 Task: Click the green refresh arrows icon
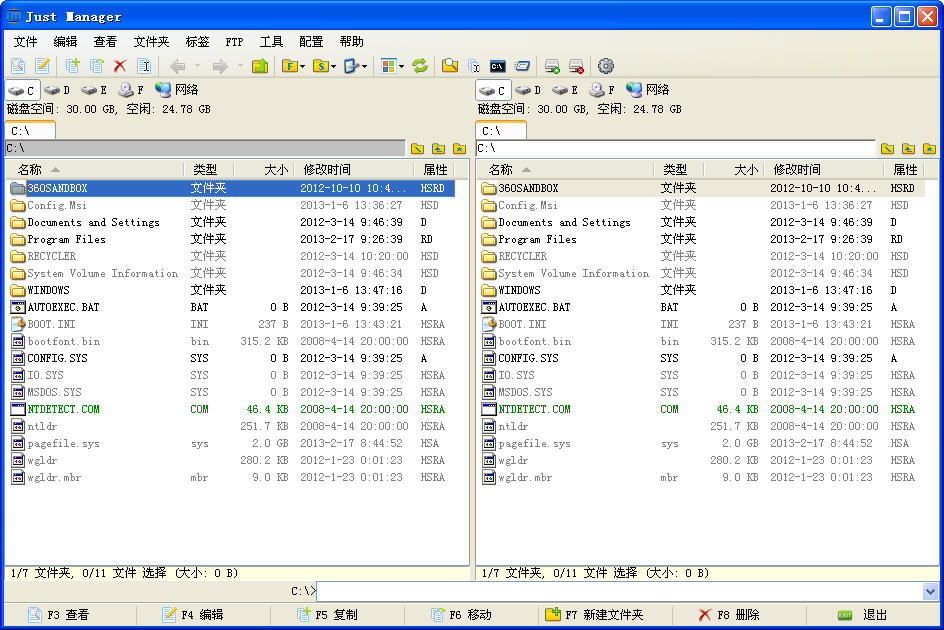pyautogui.click(x=420, y=66)
